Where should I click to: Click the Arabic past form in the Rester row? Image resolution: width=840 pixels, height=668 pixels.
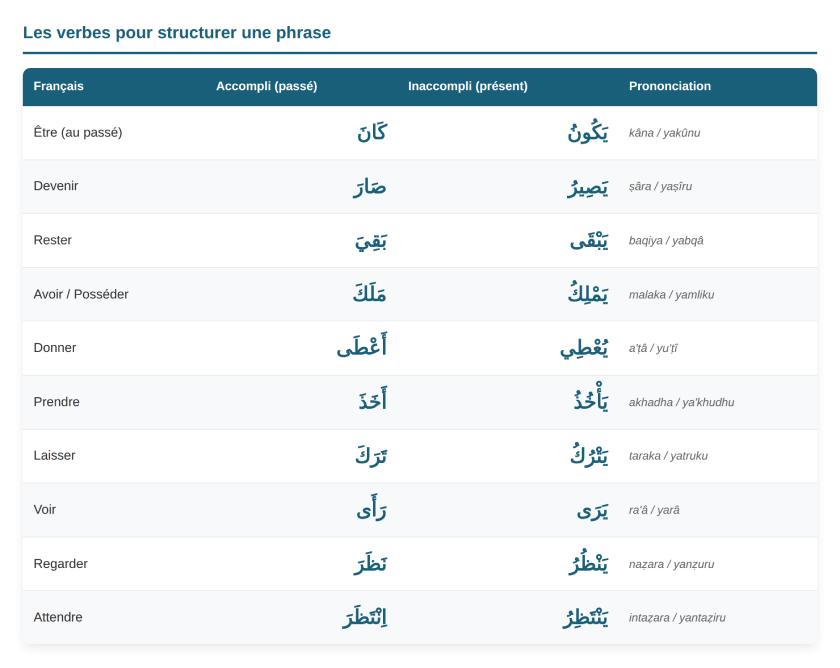coord(371,241)
